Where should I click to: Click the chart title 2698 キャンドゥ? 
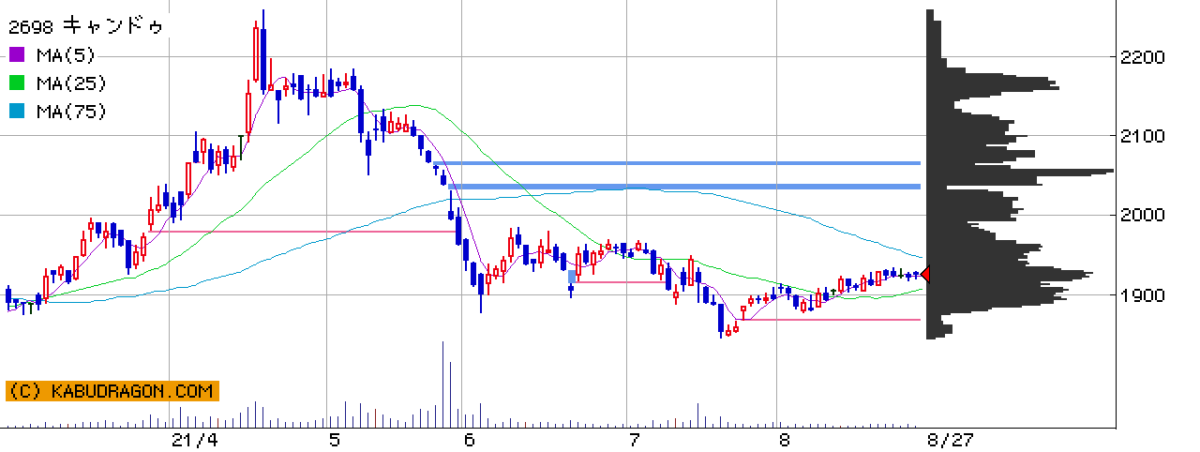coord(86,24)
